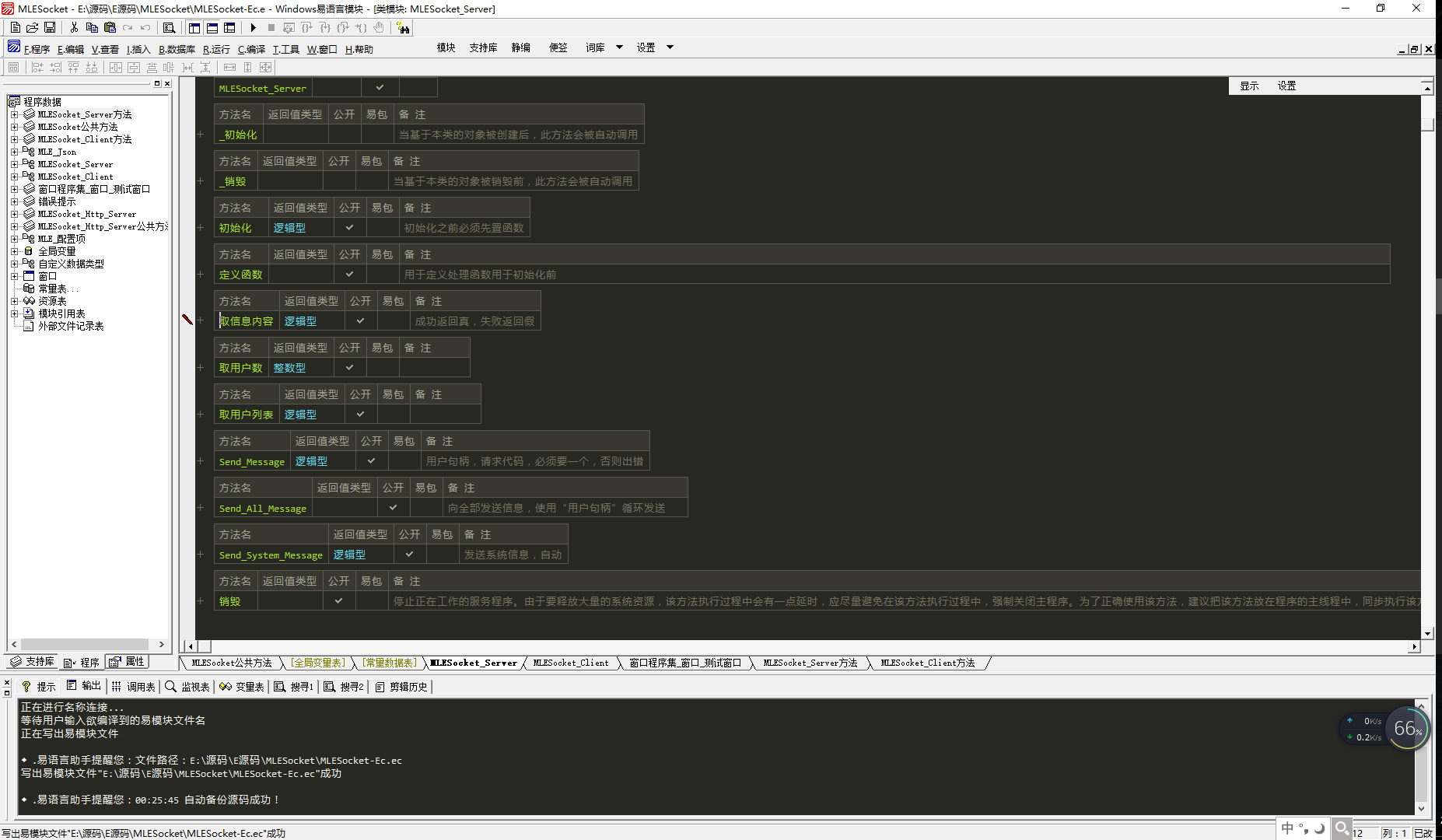The height and width of the screenshot is (840, 1442).
Task: Click the Copy toolbar icon
Action: tap(92, 27)
